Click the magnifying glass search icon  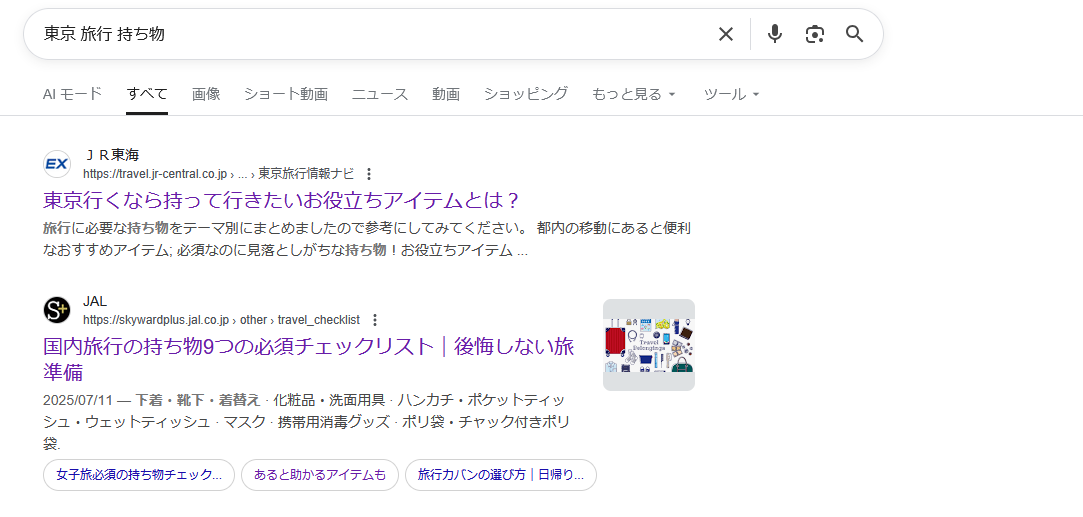[854, 34]
